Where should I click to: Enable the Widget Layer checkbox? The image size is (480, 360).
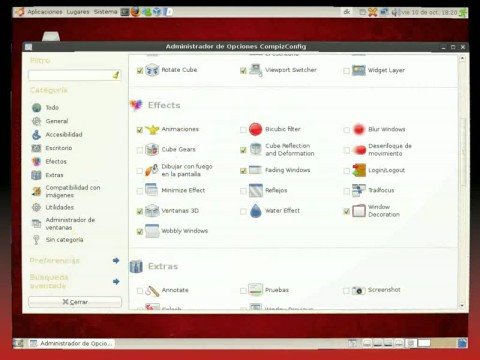[x=347, y=71]
